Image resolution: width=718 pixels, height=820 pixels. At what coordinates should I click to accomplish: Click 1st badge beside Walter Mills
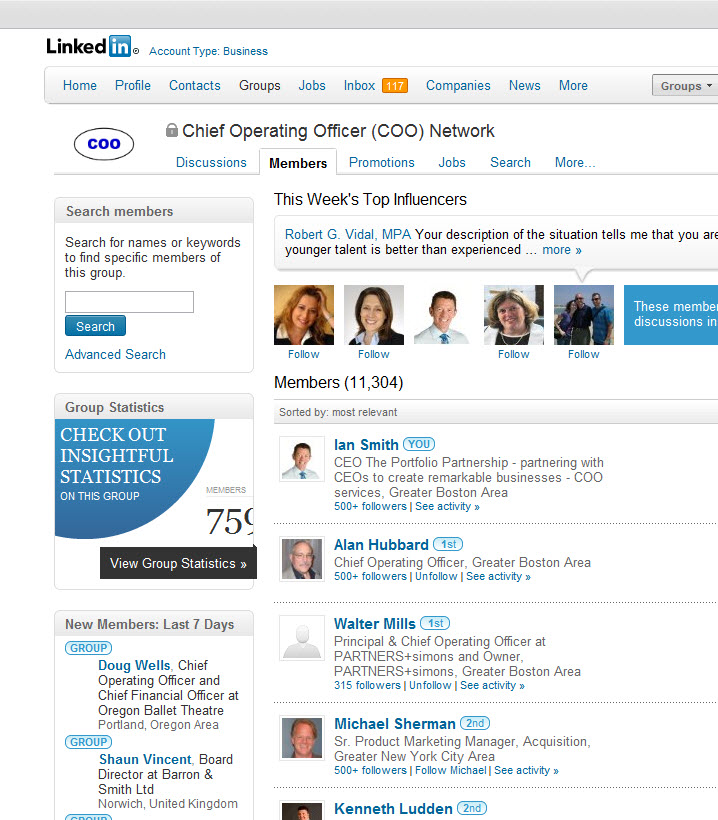click(x=435, y=623)
